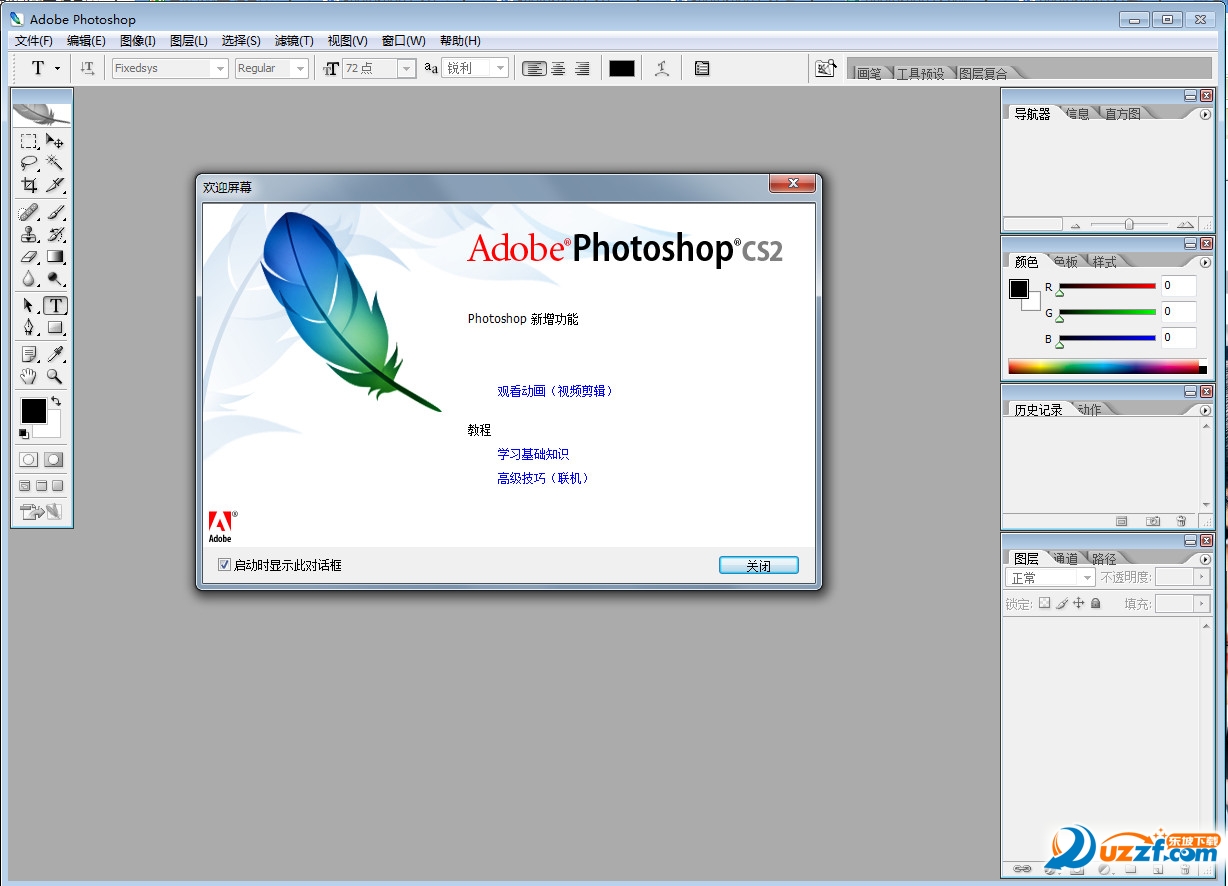Image resolution: width=1228 pixels, height=886 pixels.
Task: Switch to the 直方图 tab
Action: click(1122, 114)
